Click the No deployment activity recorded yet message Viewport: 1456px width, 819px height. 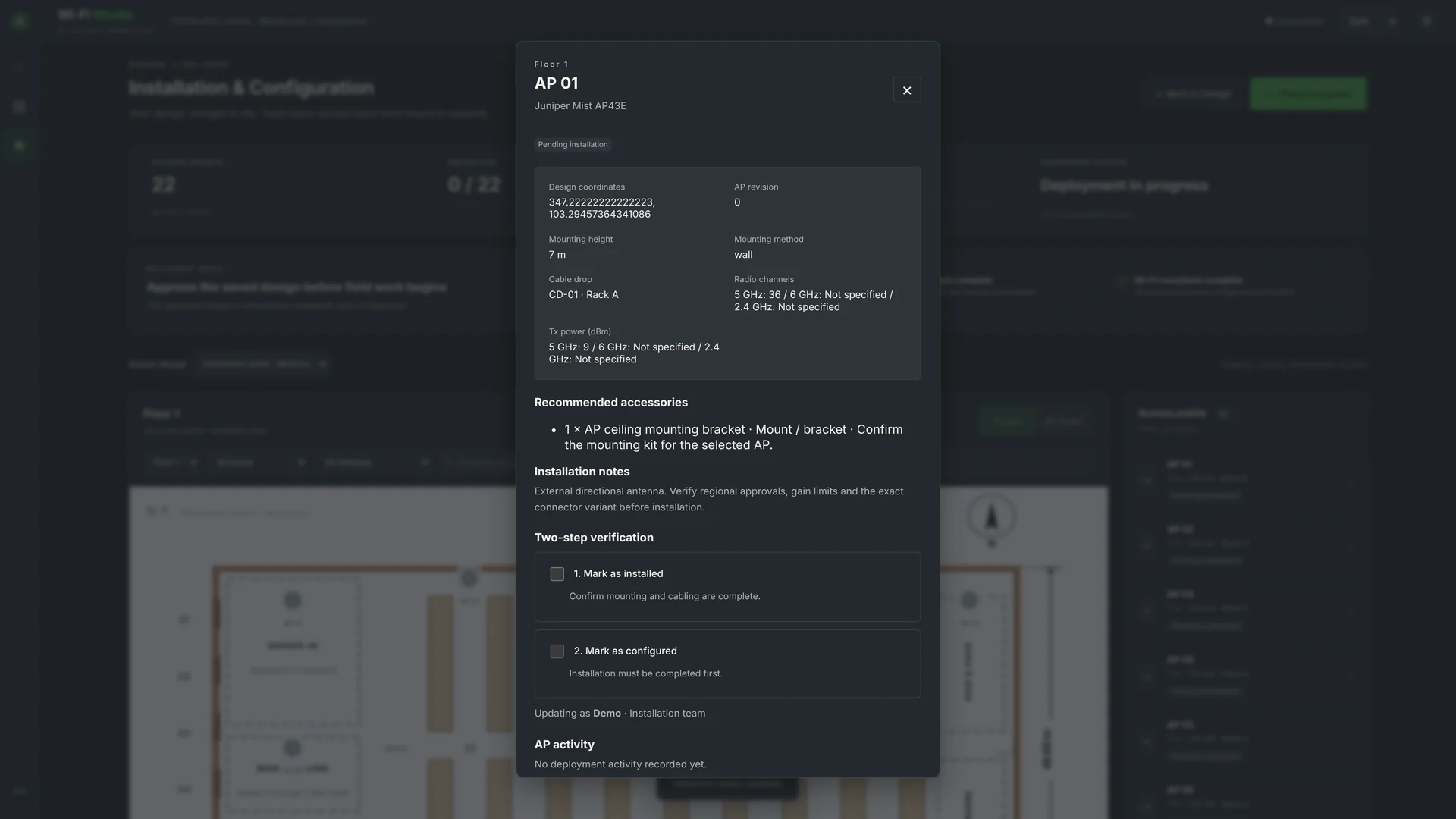click(620, 764)
